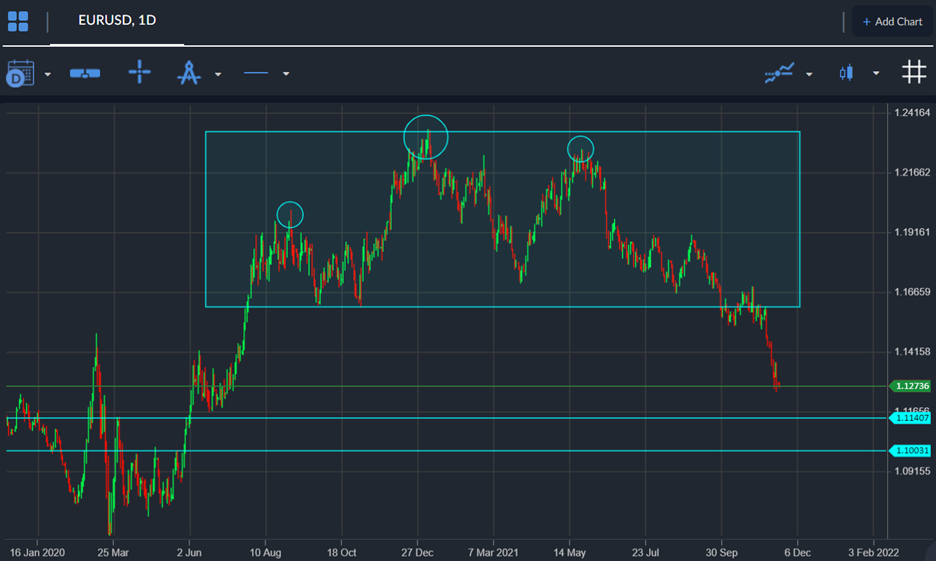The width and height of the screenshot is (936, 561).
Task: Click the 25 Mar date label
Action: tap(113, 553)
